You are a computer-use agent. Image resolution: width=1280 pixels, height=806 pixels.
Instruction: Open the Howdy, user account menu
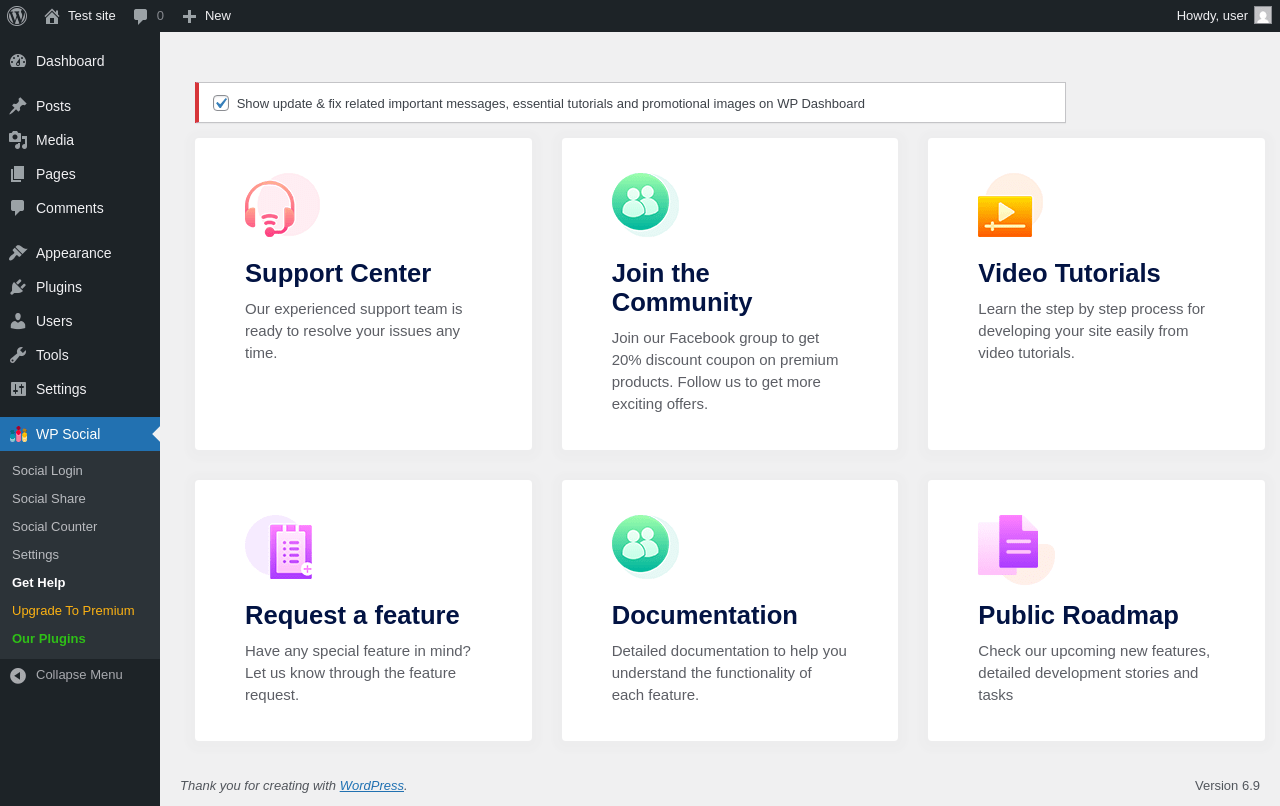[1211, 16]
